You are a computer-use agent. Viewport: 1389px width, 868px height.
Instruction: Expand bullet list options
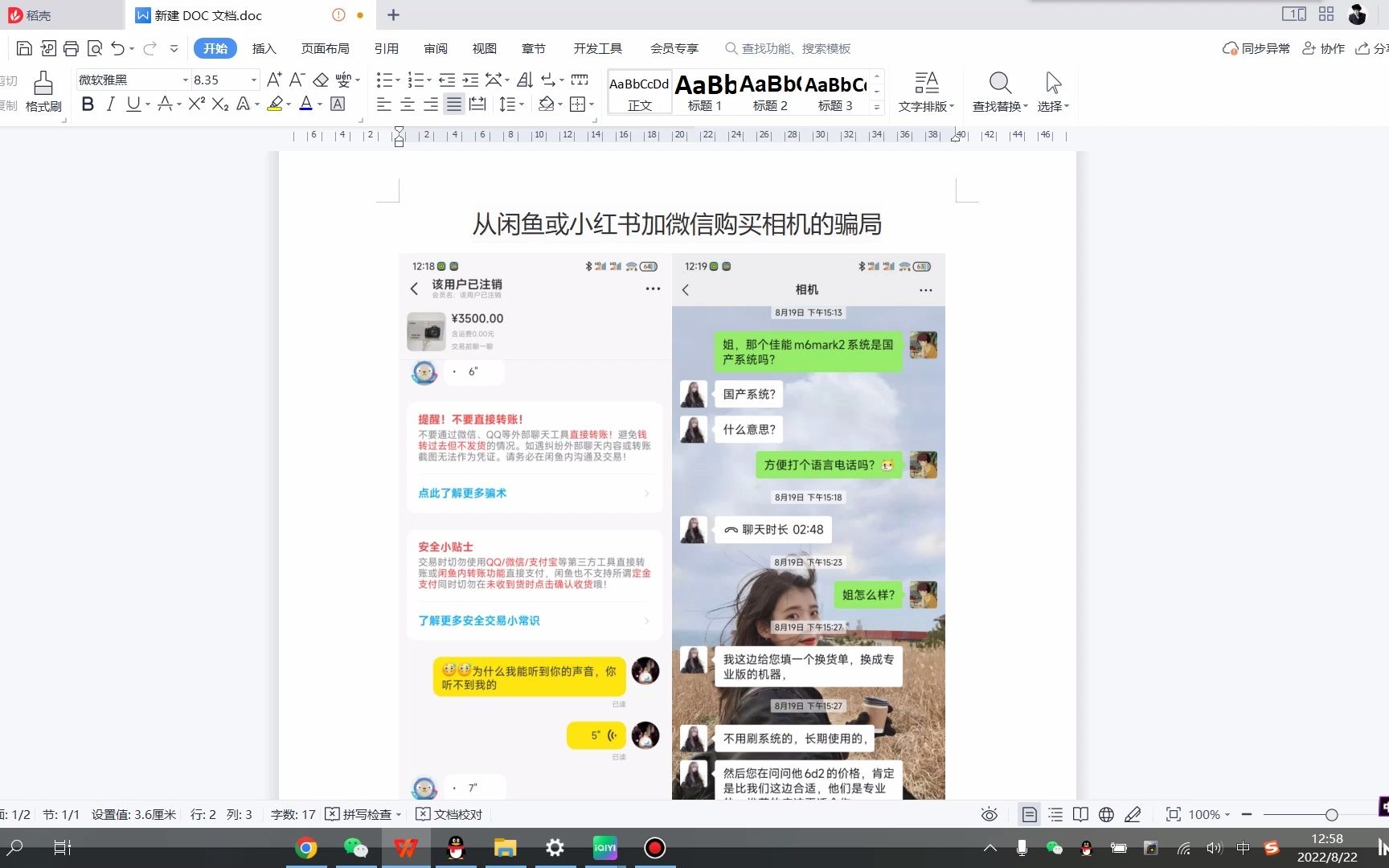click(x=399, y=80)
